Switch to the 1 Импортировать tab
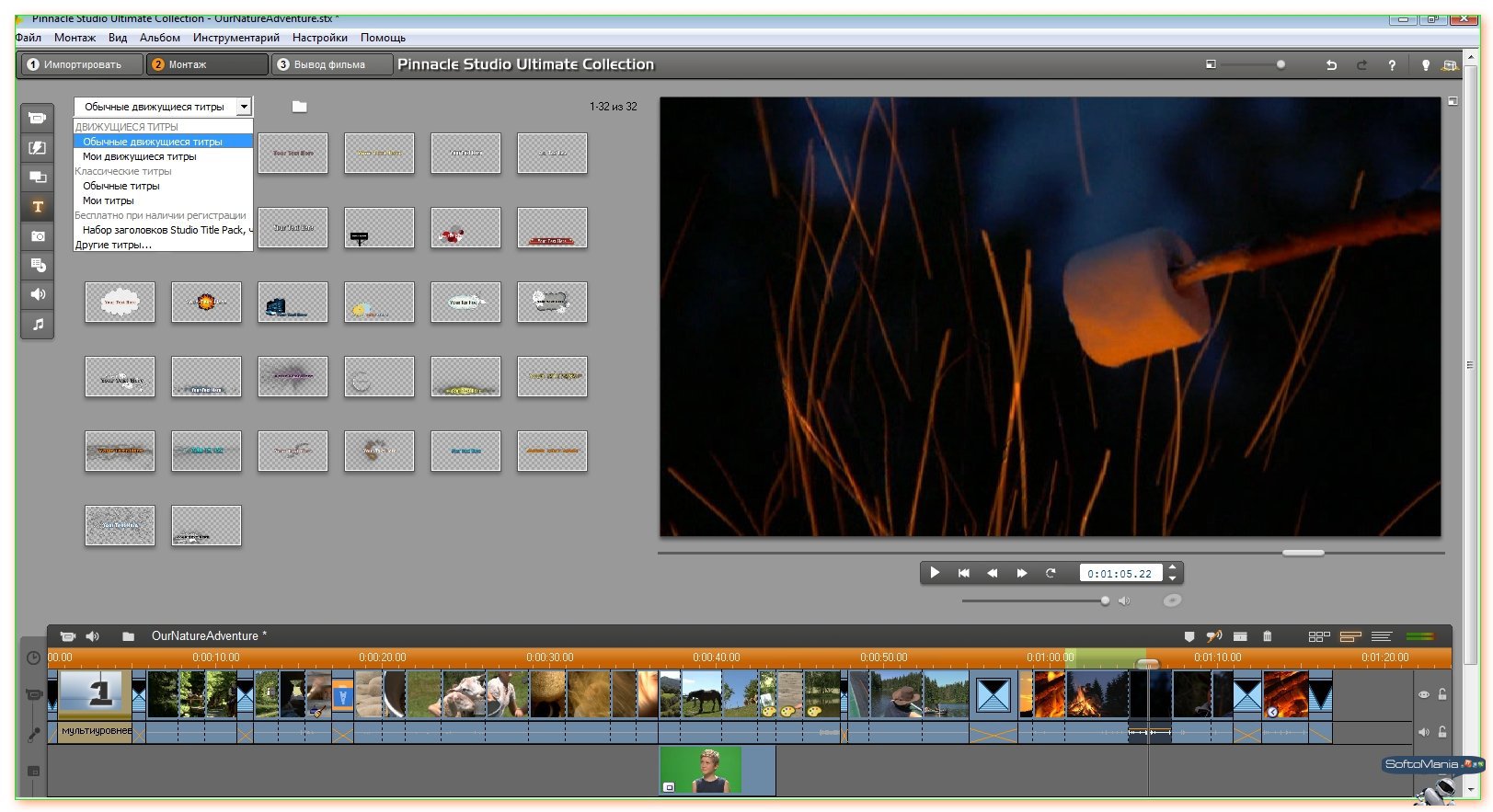Viewport: 1493px width, 812px height. click(82, 64)
